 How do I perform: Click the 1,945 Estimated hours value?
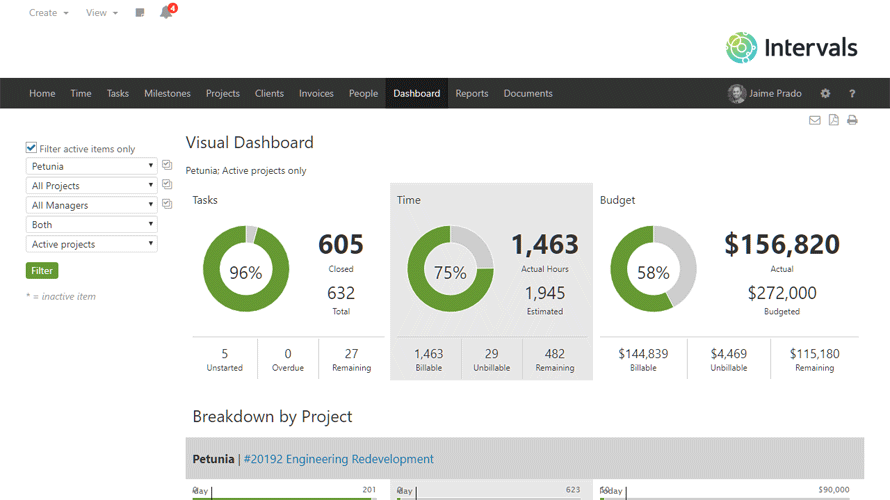(545, 293)
